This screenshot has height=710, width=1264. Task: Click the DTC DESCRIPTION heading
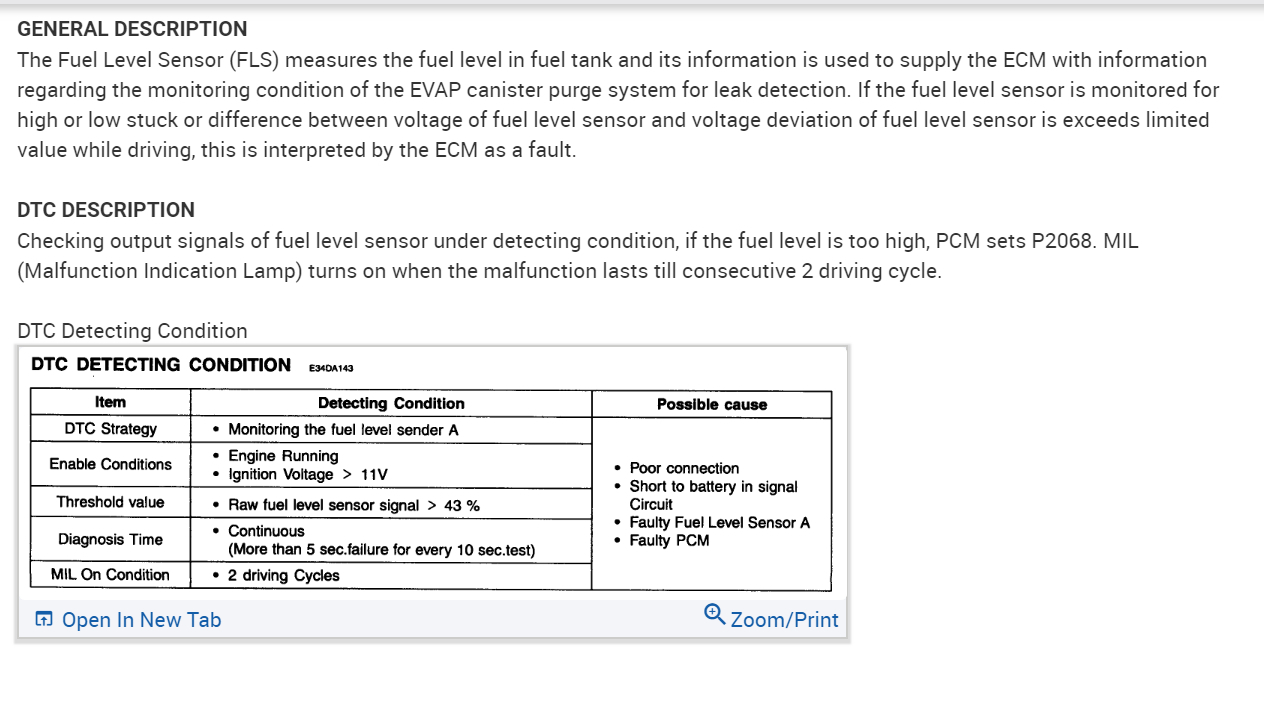106,210
